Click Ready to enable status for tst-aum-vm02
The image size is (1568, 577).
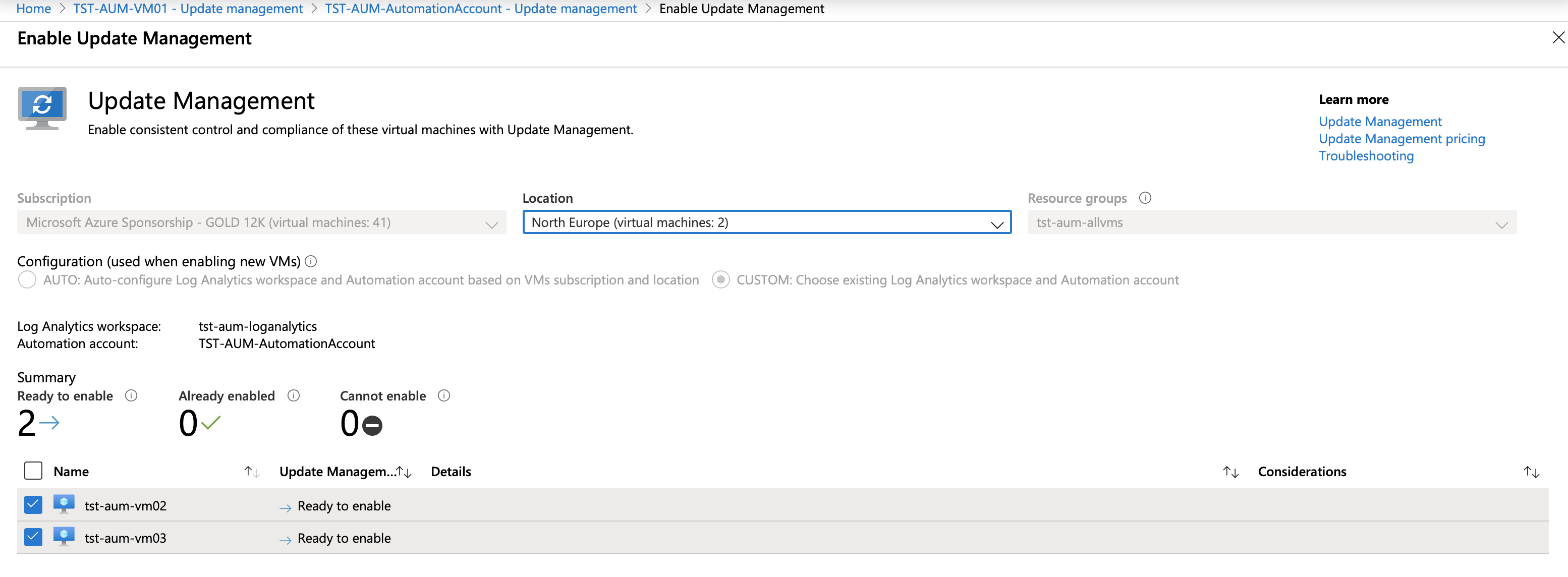tap(344, 506)
